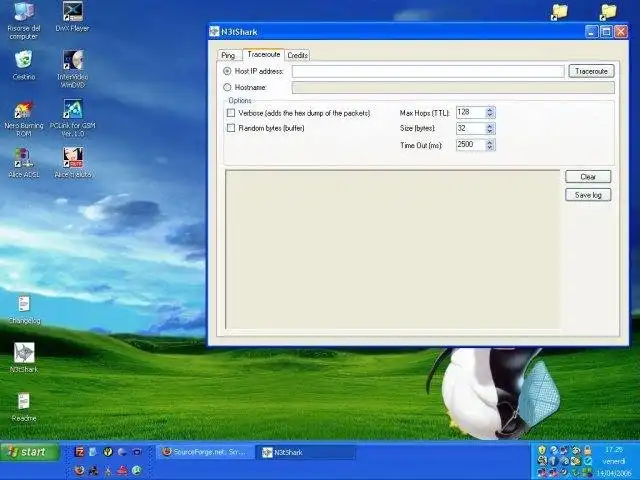Switch to the Ping tab
This screenshot has height=480, width=640.
tap(228, 55)
